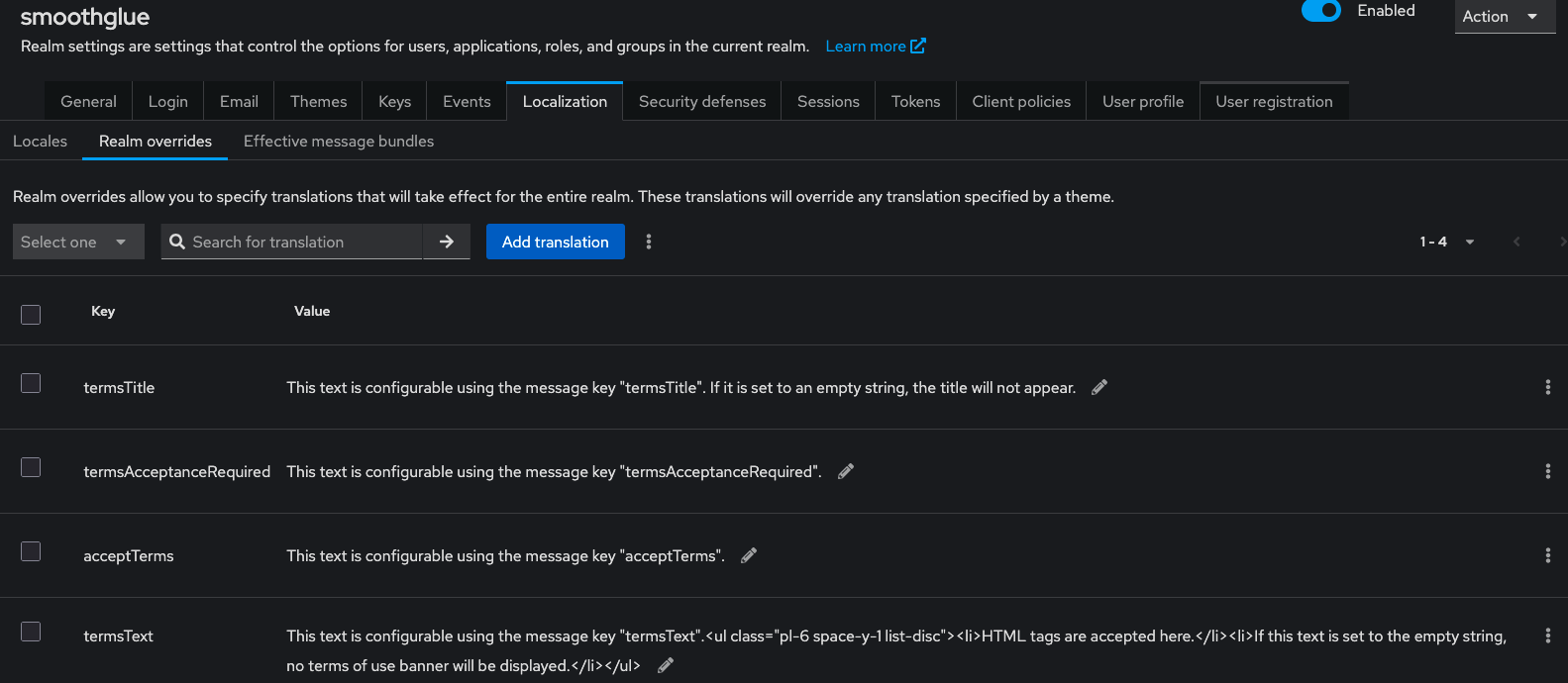Open the Email tab

(x=239, y=101)
